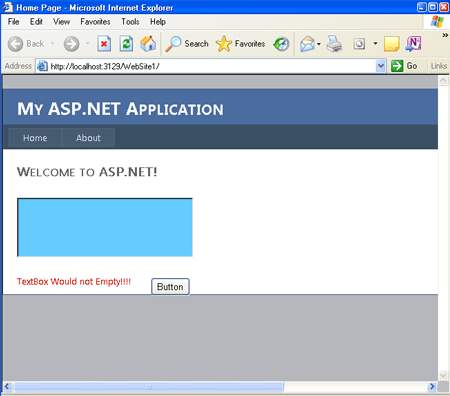
Task: Select the About navigation tab
Action: (88, 138)
